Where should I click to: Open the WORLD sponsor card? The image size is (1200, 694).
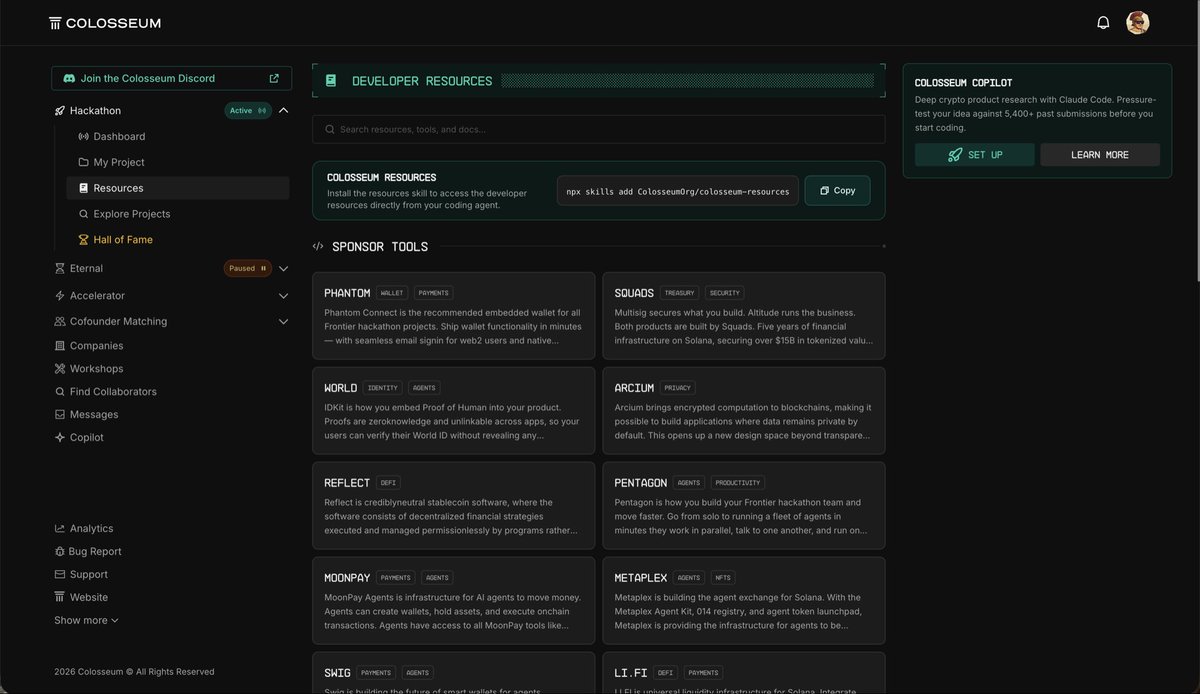pyautogui.click(x=454, y=411)
